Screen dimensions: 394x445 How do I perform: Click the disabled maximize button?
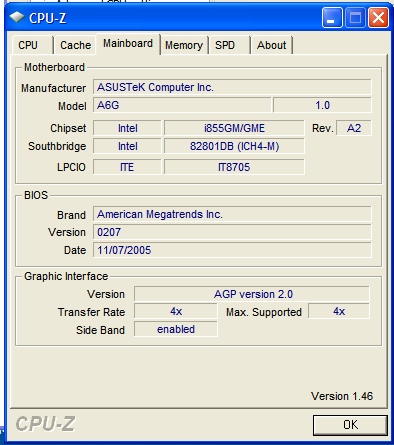[355, 18]
